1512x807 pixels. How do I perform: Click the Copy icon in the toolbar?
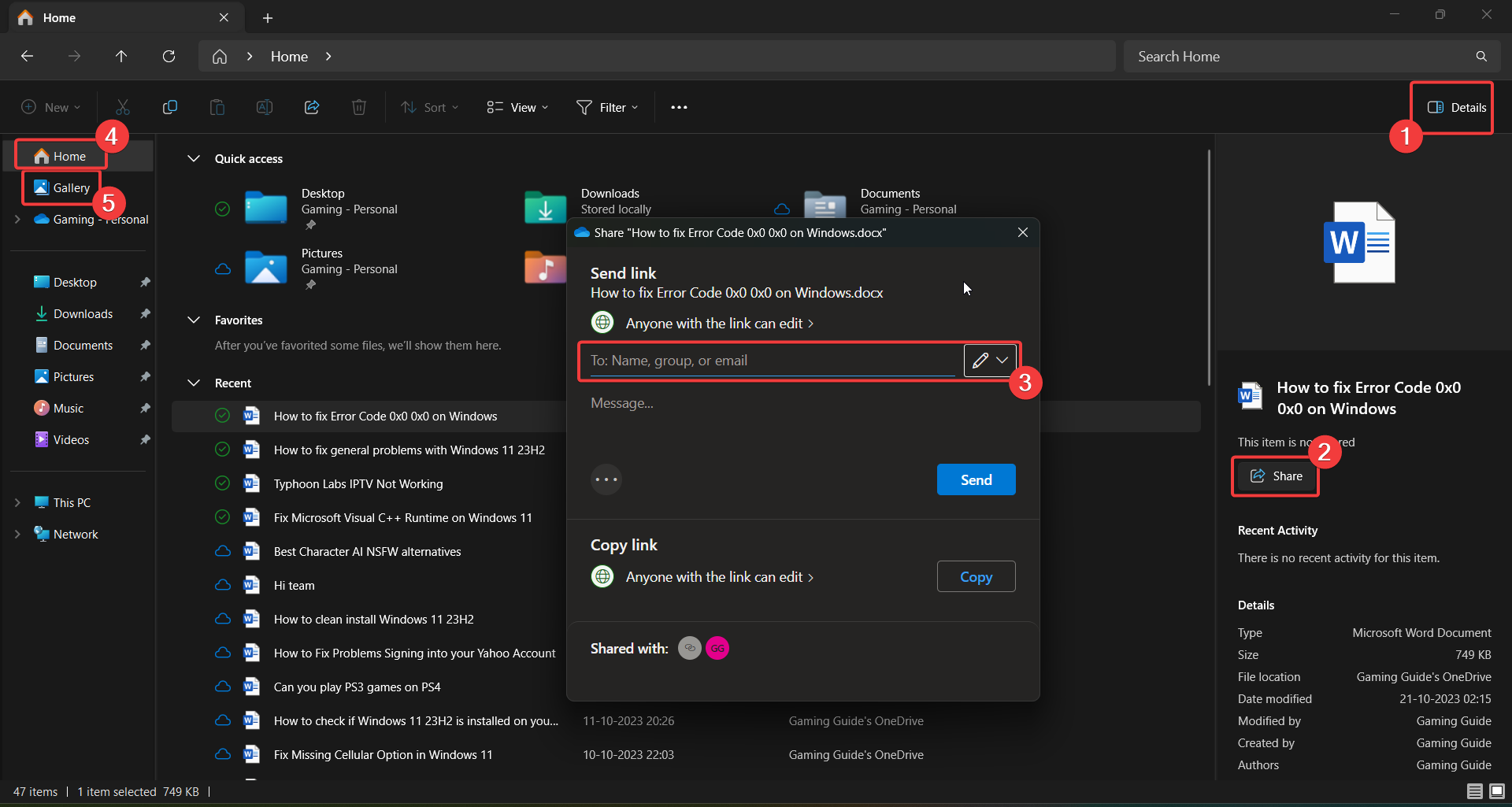point(170,107)
